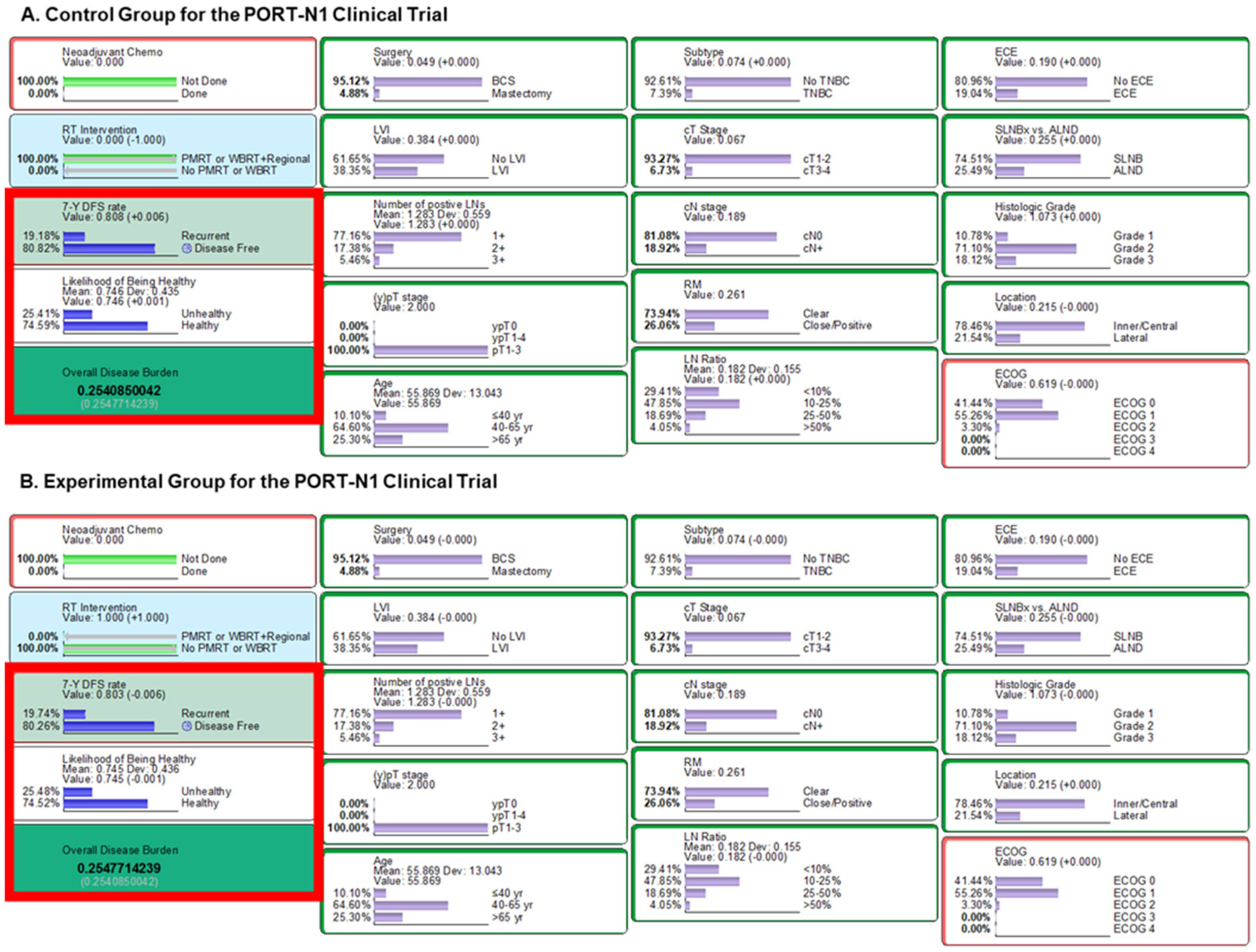The height and width of the screenshot is (952, 1256).
Task: Select '>65 yr' age state in panel B
Action: 388,917
